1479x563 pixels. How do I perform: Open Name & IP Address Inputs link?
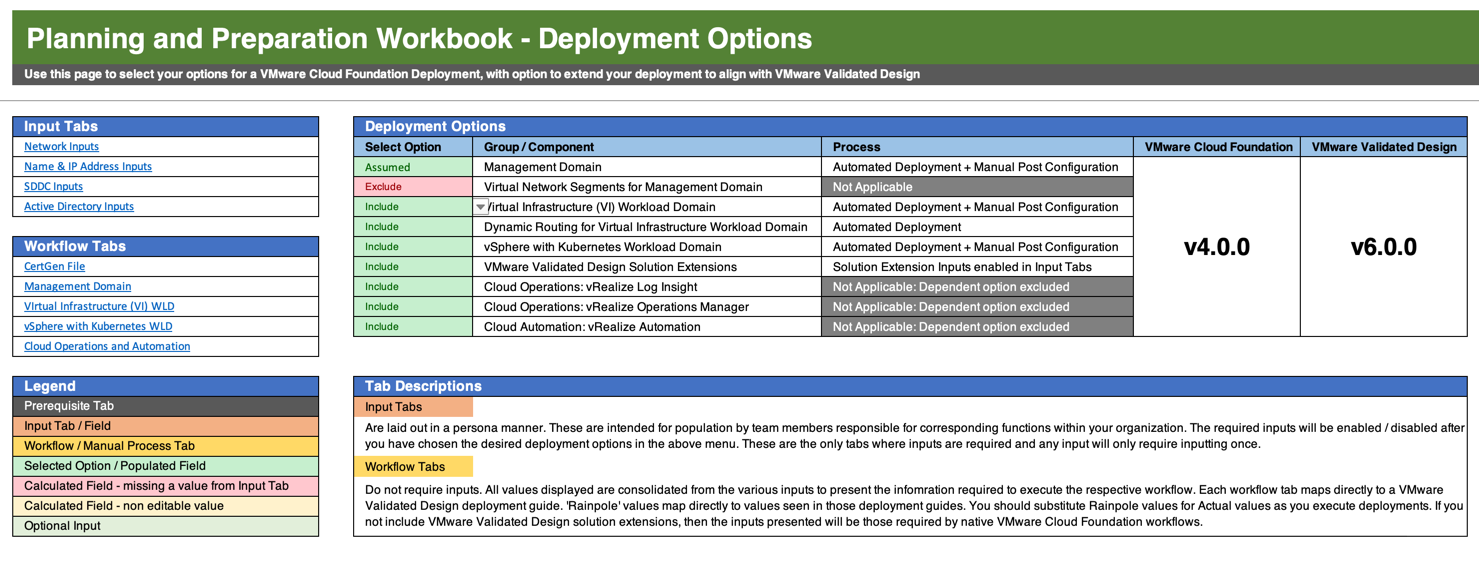[x=88, y=167]
